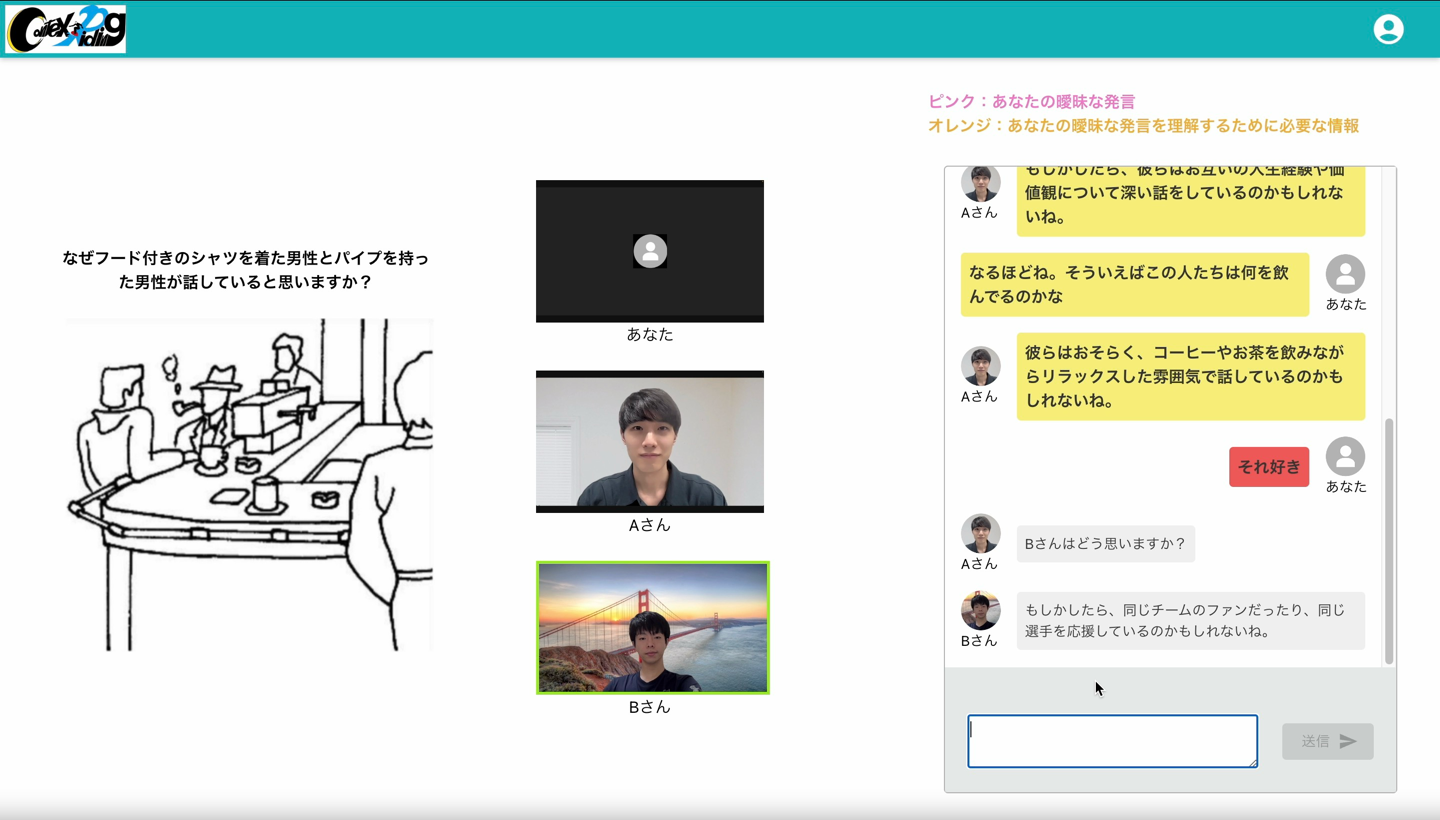Click the avatar placeholder in the あなた video tile
The height and width of the screenshot is (820, 1440).
650,251
